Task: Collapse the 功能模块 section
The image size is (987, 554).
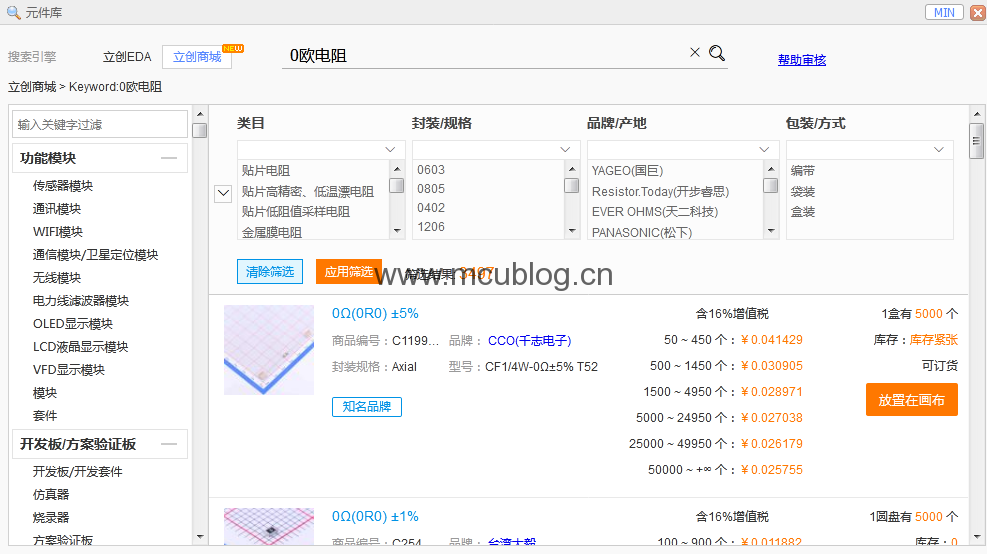Action: pos(169,158)
